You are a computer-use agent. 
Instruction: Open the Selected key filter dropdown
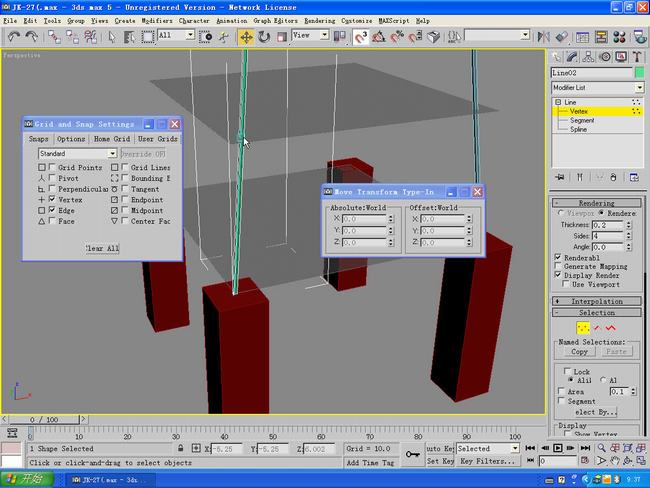(x=488, y=449)
